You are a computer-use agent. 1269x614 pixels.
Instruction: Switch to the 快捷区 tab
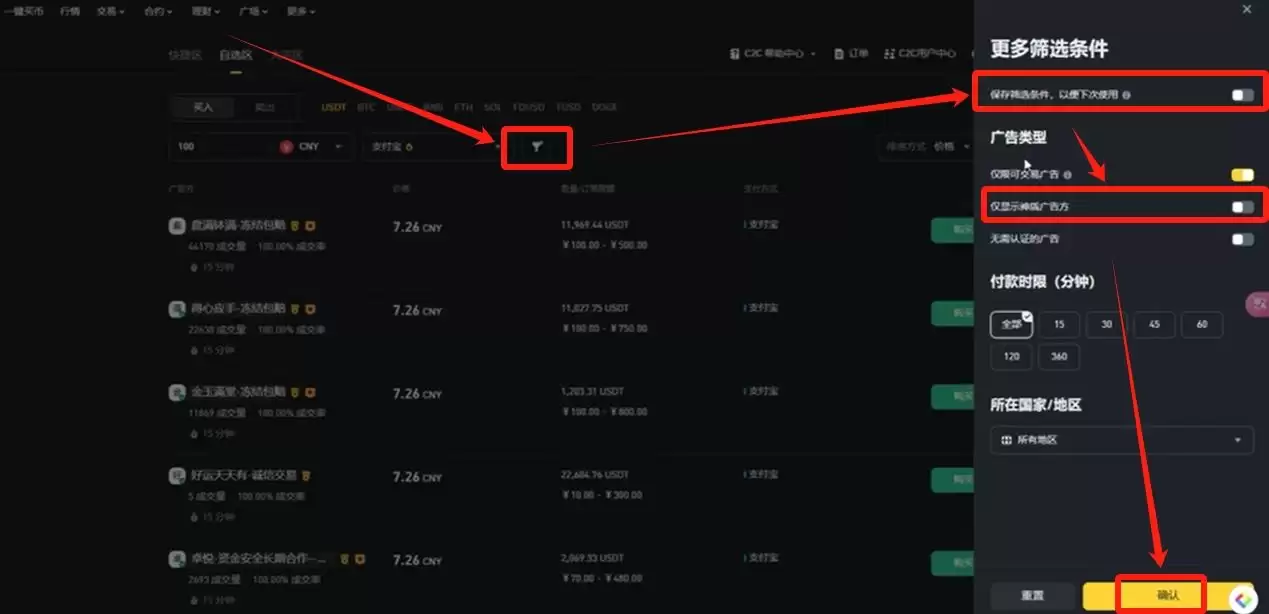(x=185, y=55)
